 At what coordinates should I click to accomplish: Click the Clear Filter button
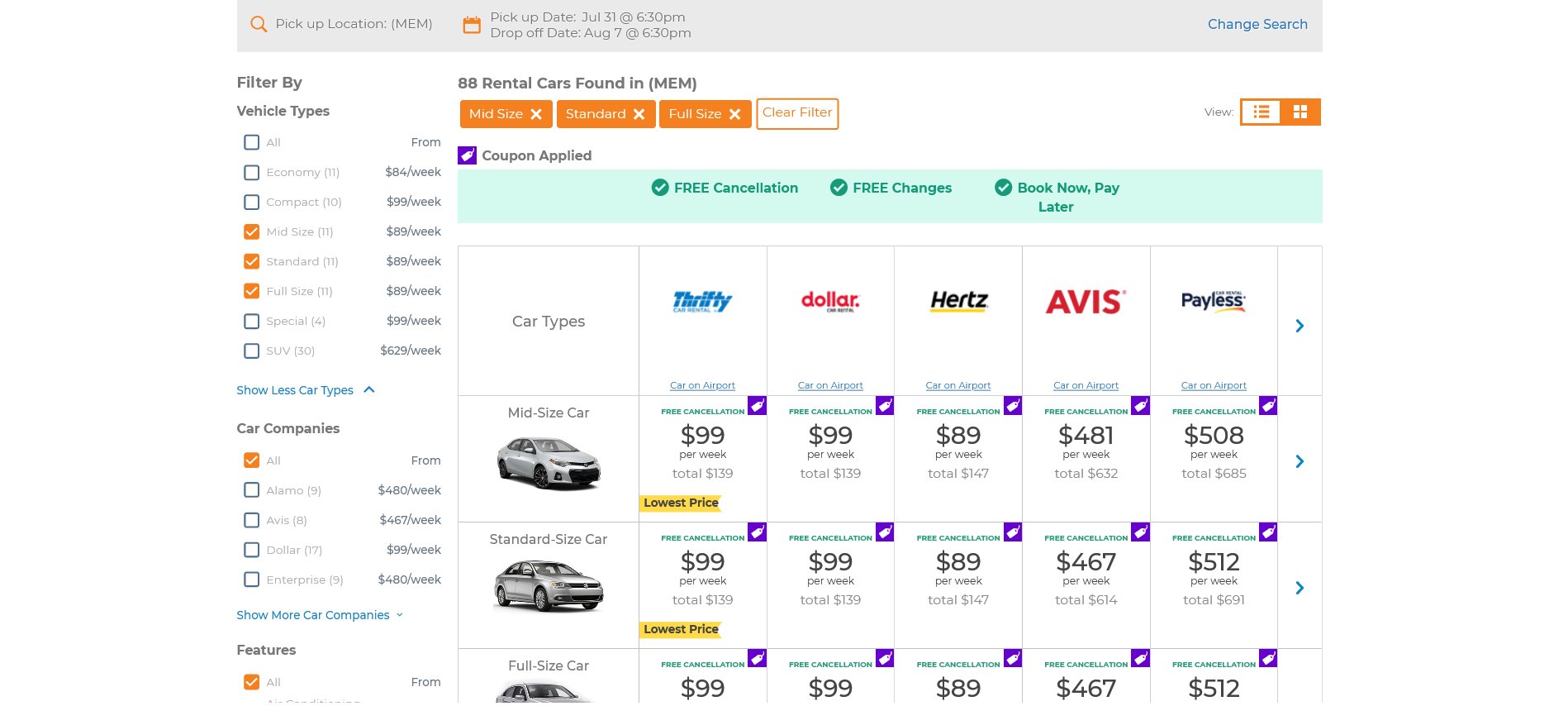[797, 113]
